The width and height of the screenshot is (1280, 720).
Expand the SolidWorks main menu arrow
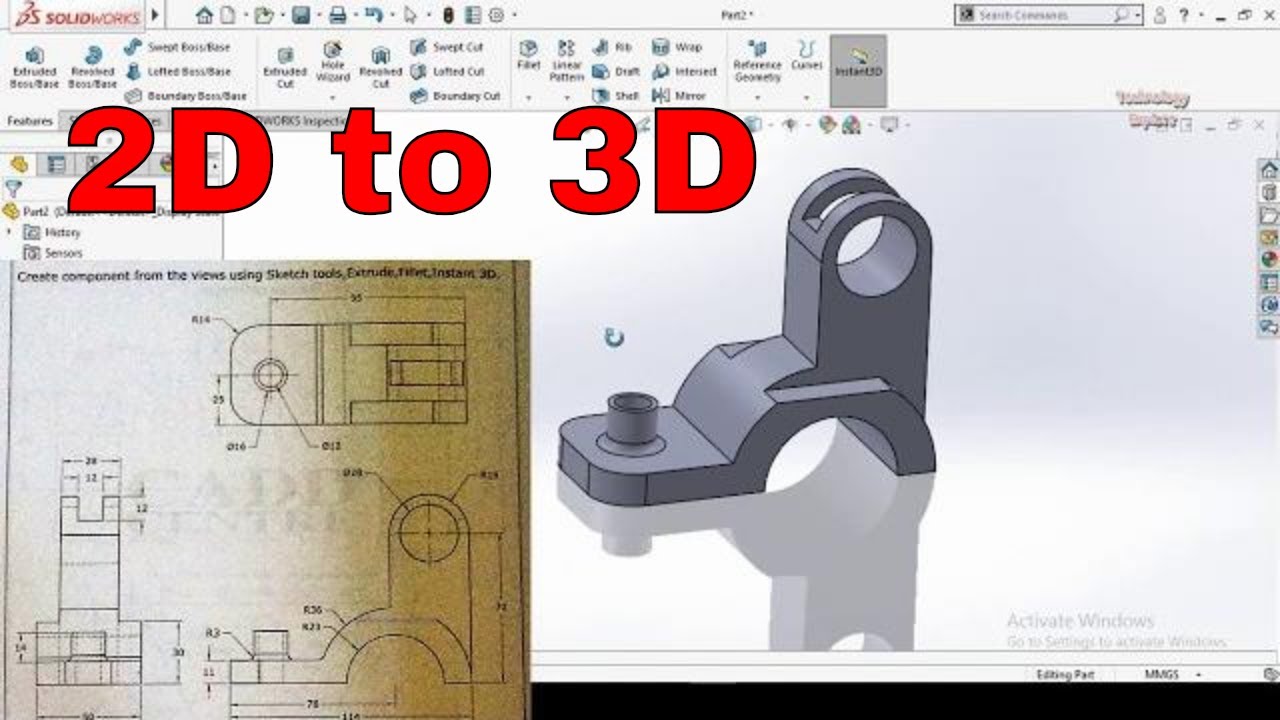155,15
